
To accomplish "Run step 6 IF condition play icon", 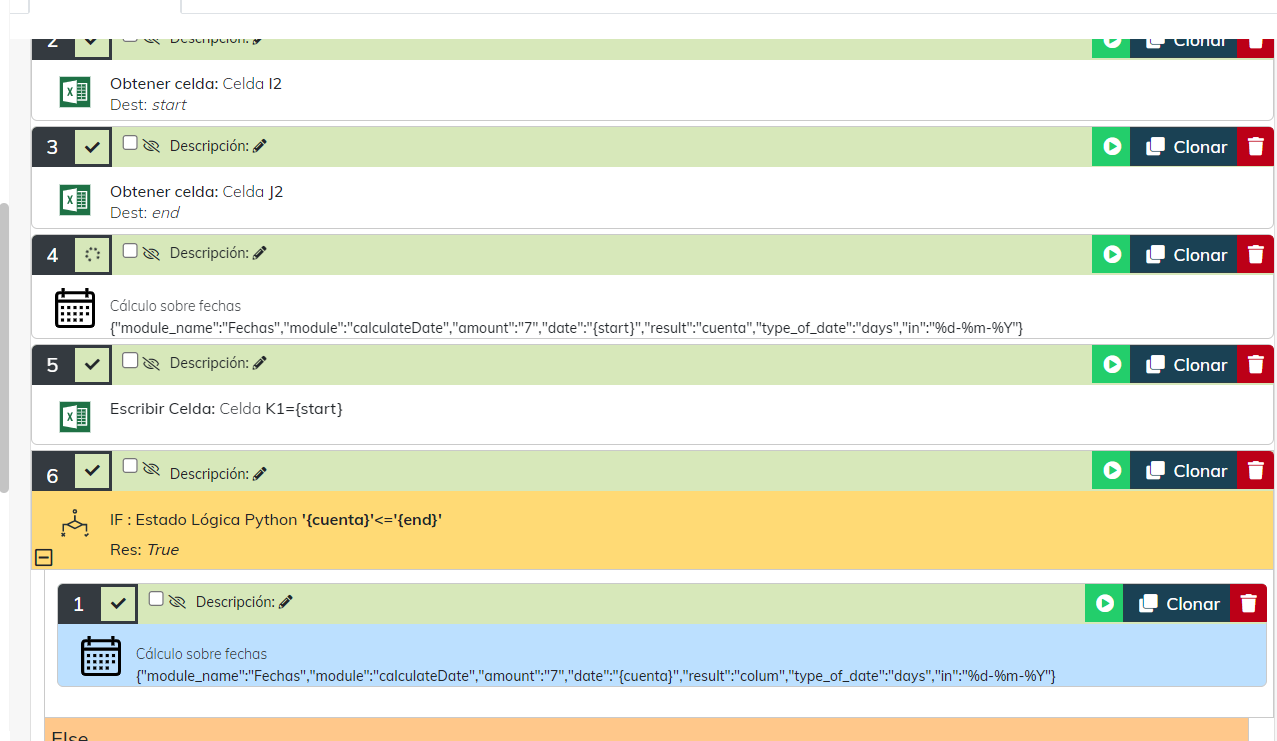I will coord(1111,471).
